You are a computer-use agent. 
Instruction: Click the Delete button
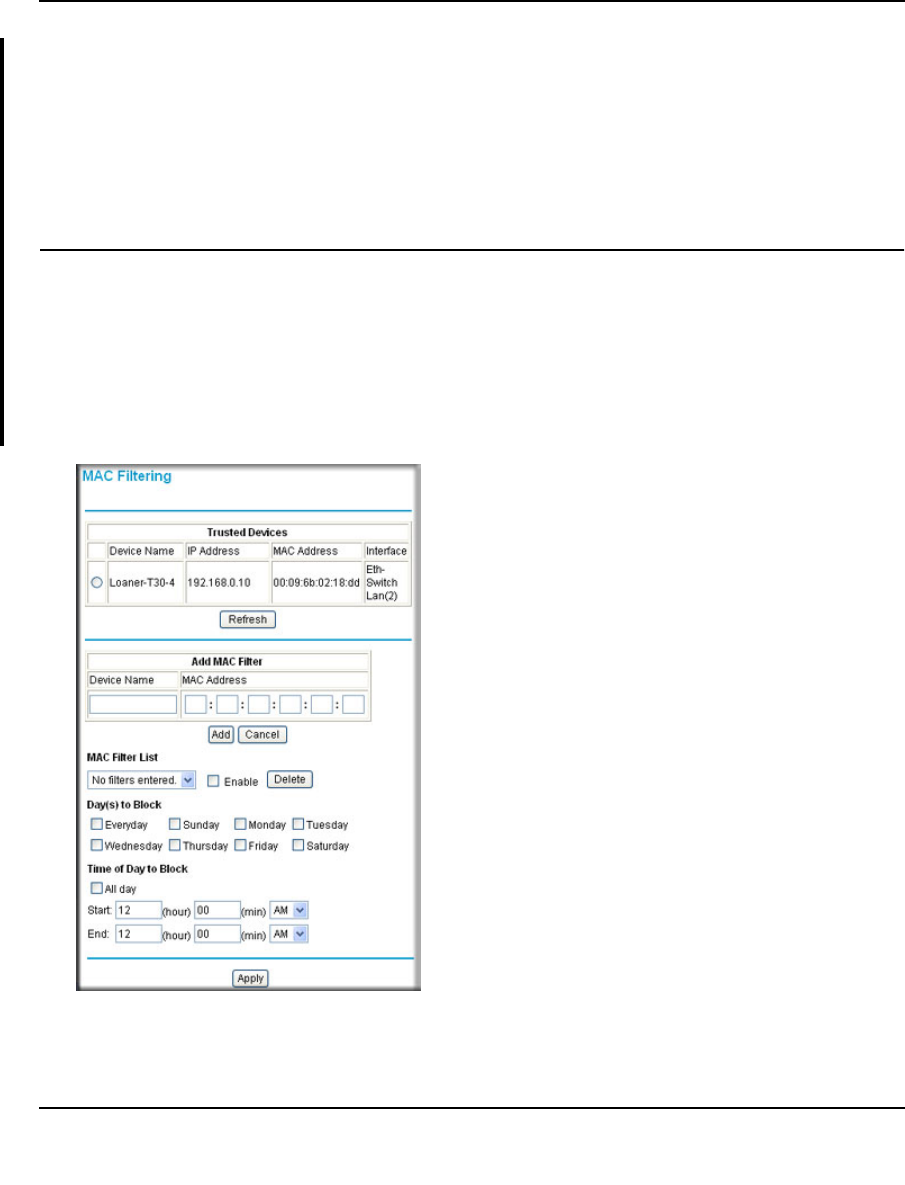pos(290,779)
